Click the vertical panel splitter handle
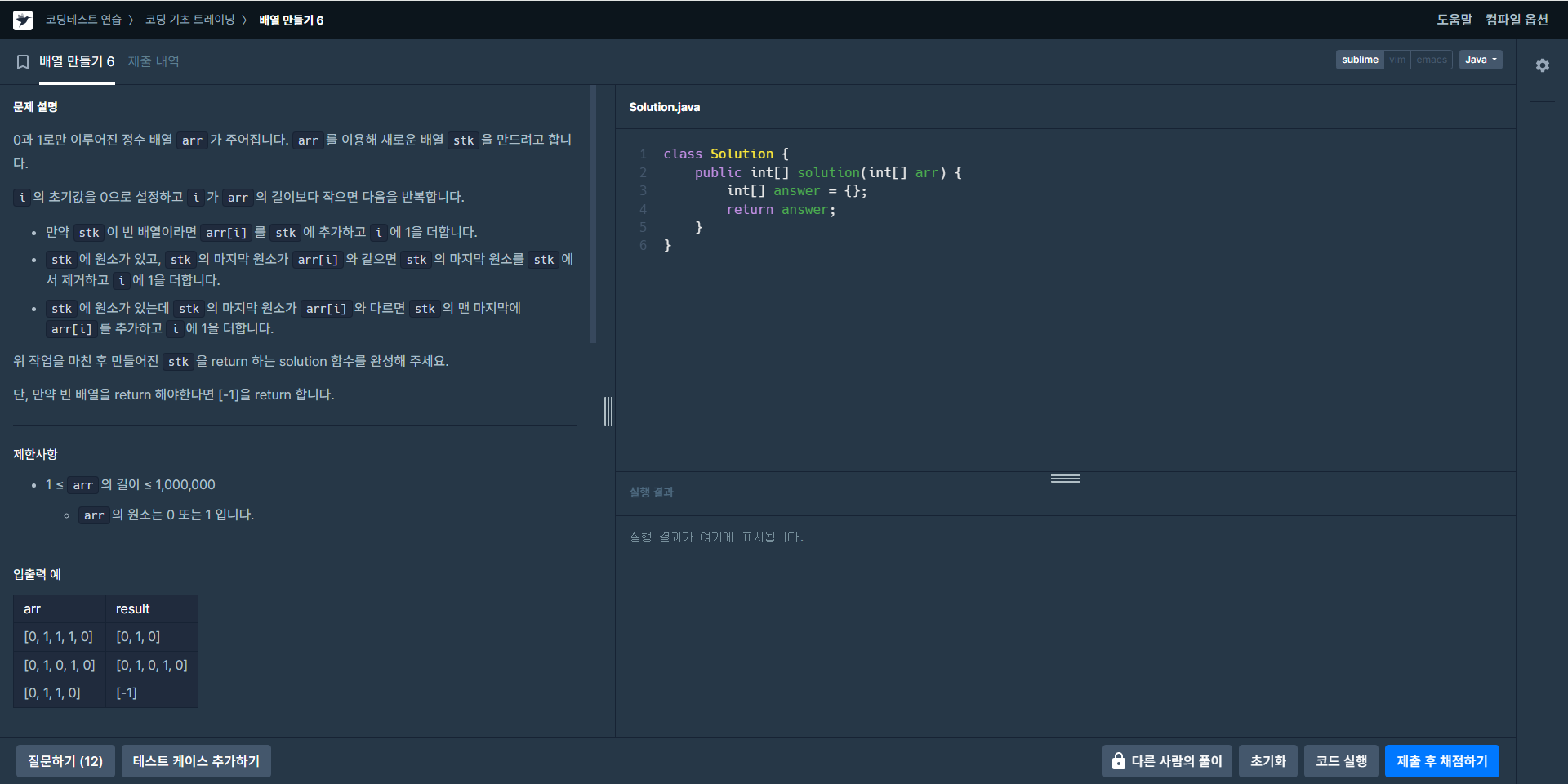1568x784 pixels. pyautogui.click(x=608, y=412)
